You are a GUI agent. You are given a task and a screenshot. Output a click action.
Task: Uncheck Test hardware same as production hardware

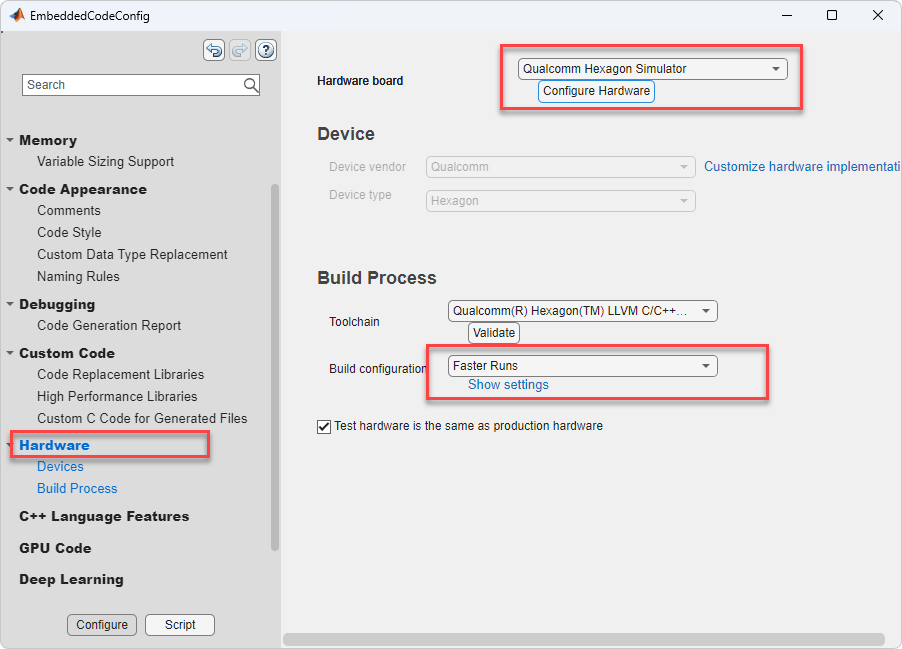click(324, 426)
